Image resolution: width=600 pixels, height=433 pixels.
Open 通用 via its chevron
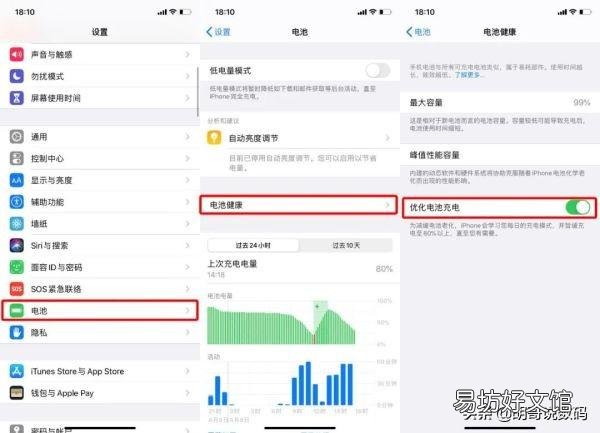[x=188, y=137]
